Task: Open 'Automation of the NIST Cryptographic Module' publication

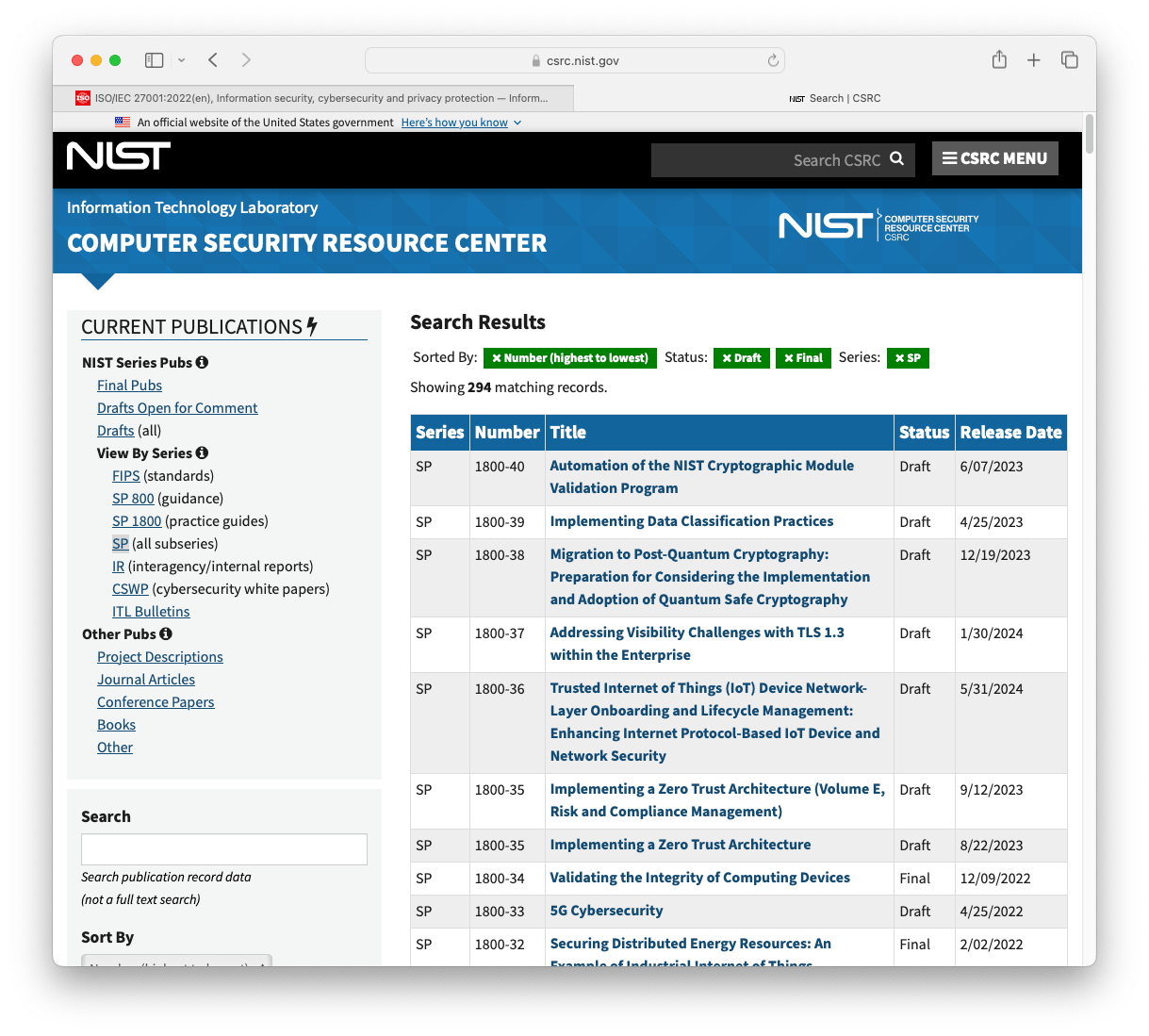Action: pos(701,477)
